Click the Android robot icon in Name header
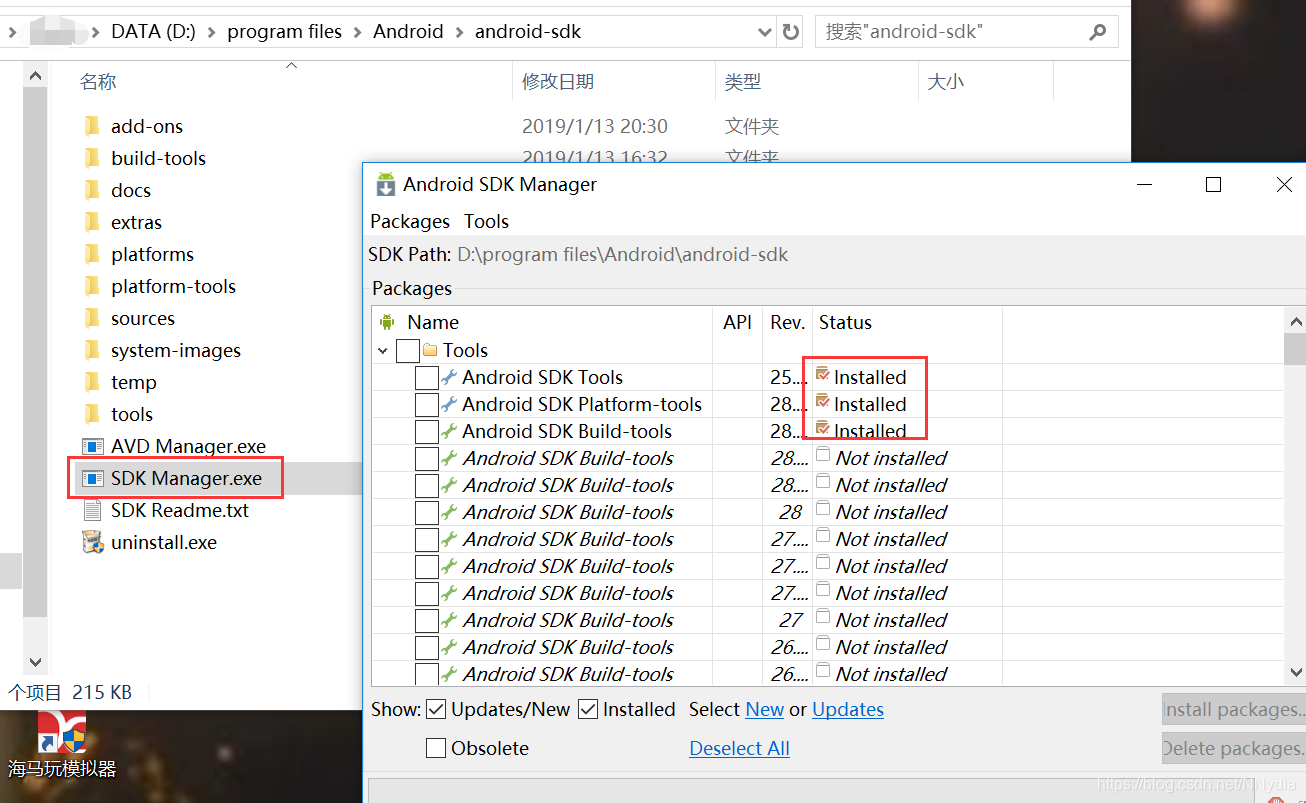Viewport: 1306px width, 803px height. click(387, 322)
